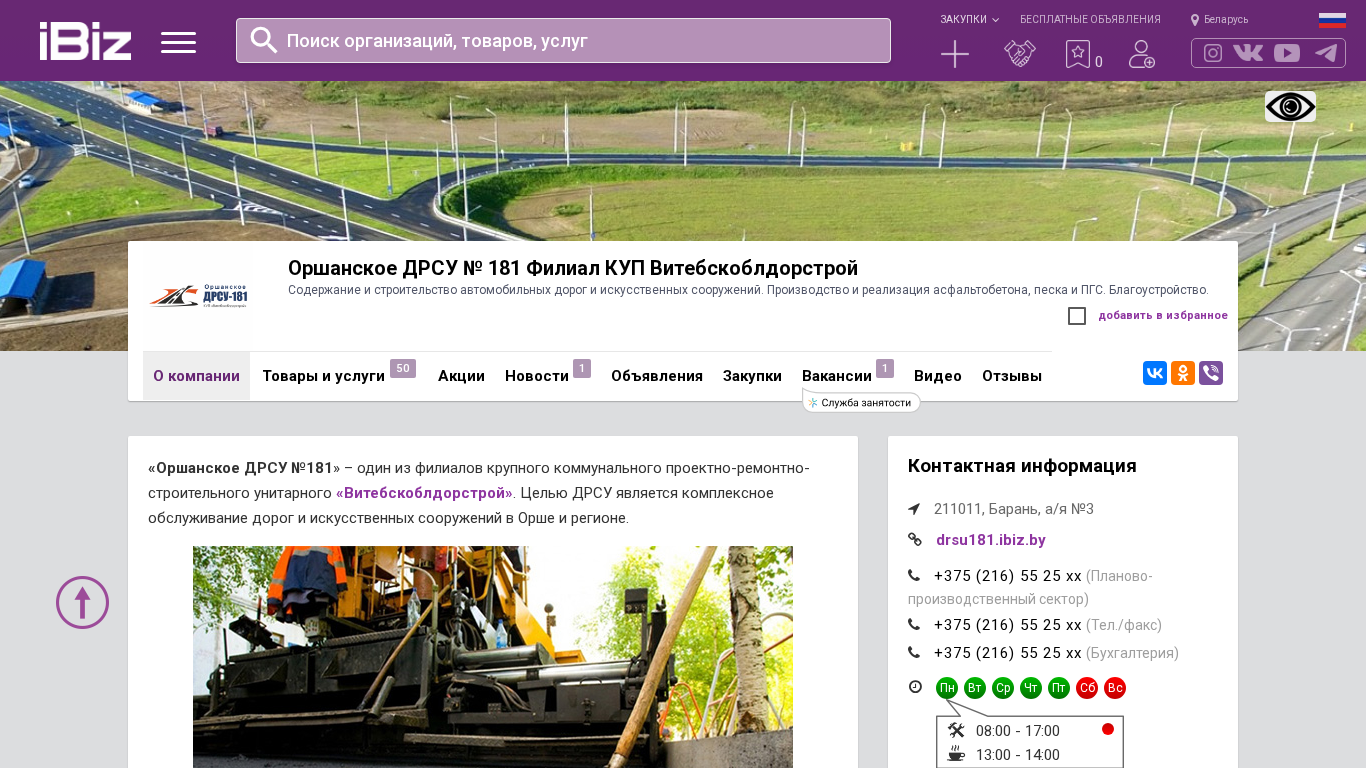1366x768 pixels.
Task: Open the hamburger menu
Action: pos(178,42)
